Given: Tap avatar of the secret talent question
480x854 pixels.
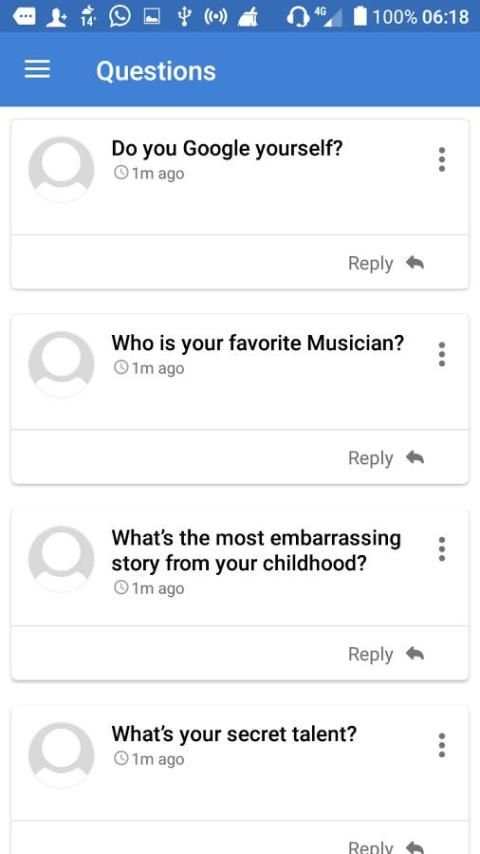Looking at the screenshot, I should click(x=61, y=755).
